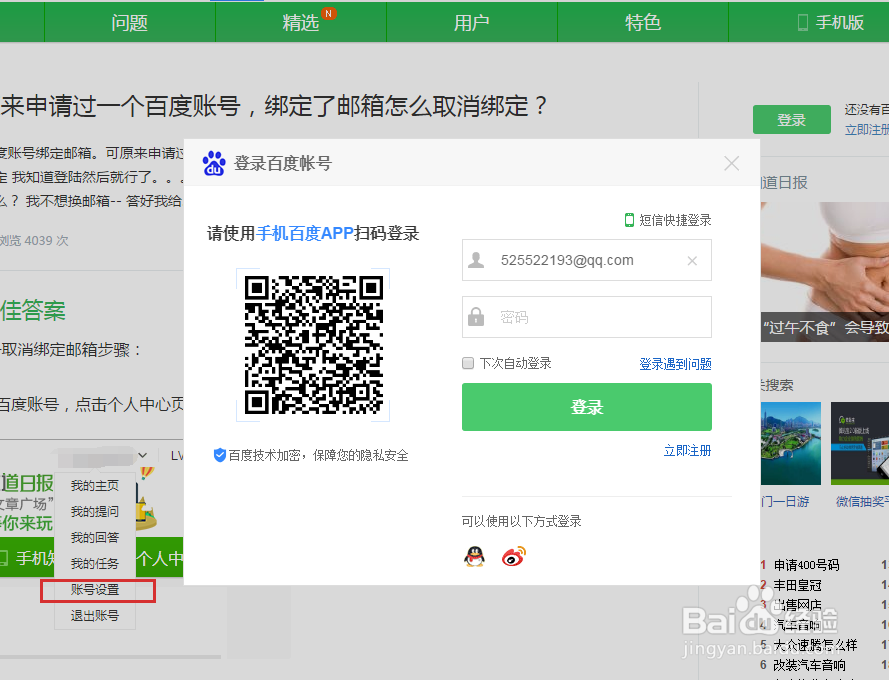Select 我的主页 in the dropdown menu
889x680 pixels.
pos(95,485)
